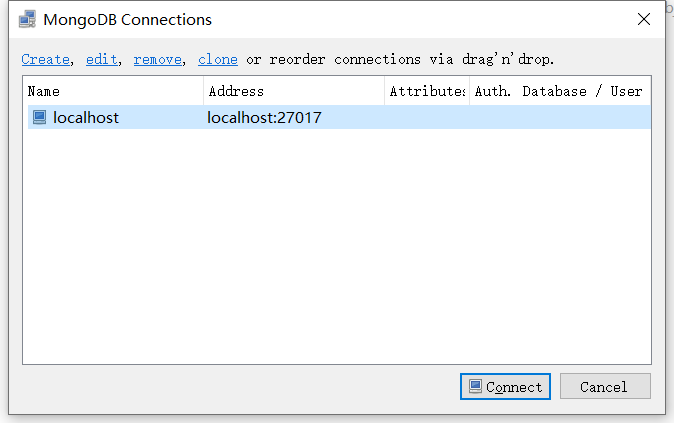The image size is (674, 423).
Task: Click the MongoDB Connections title text
Action: tap(128, 20)
